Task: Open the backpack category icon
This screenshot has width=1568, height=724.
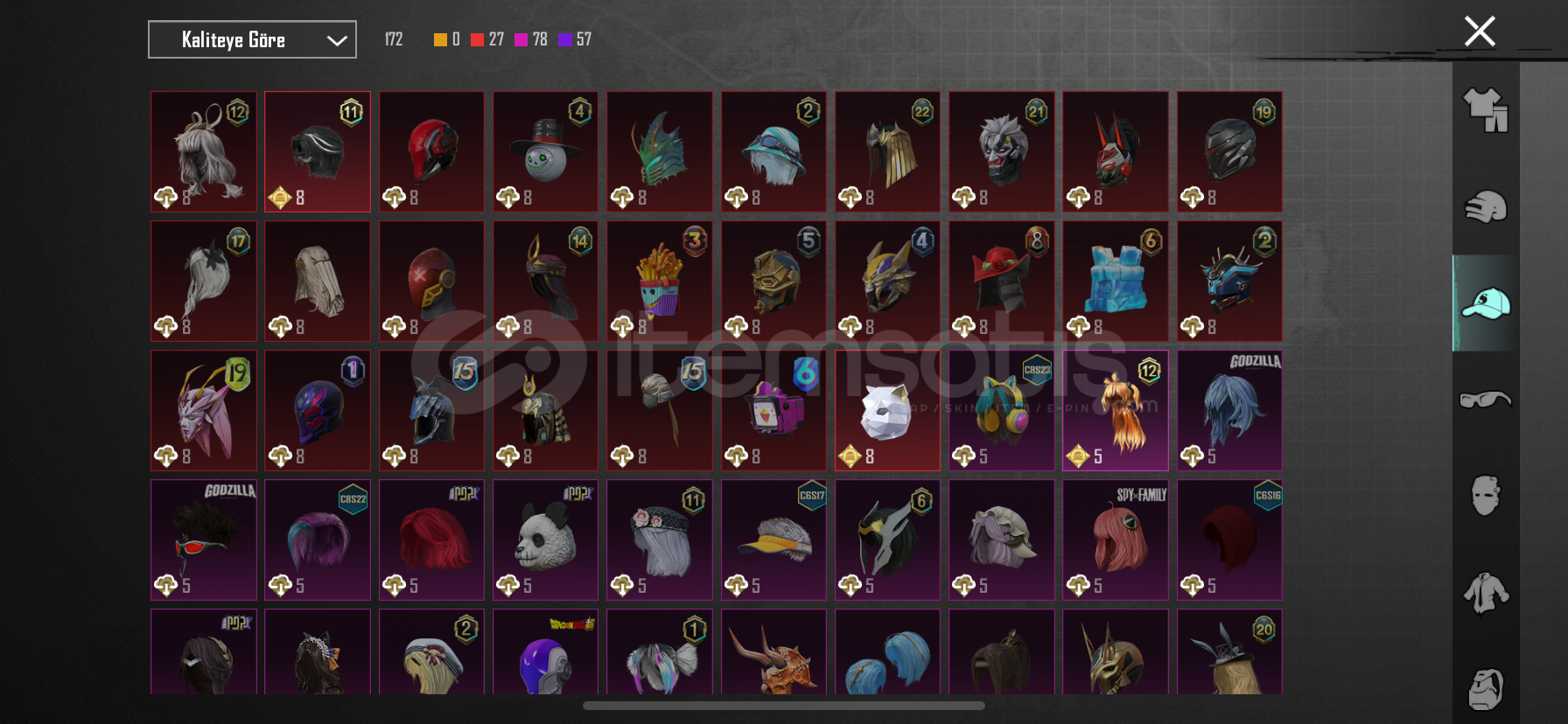Action: [1486, 689]
